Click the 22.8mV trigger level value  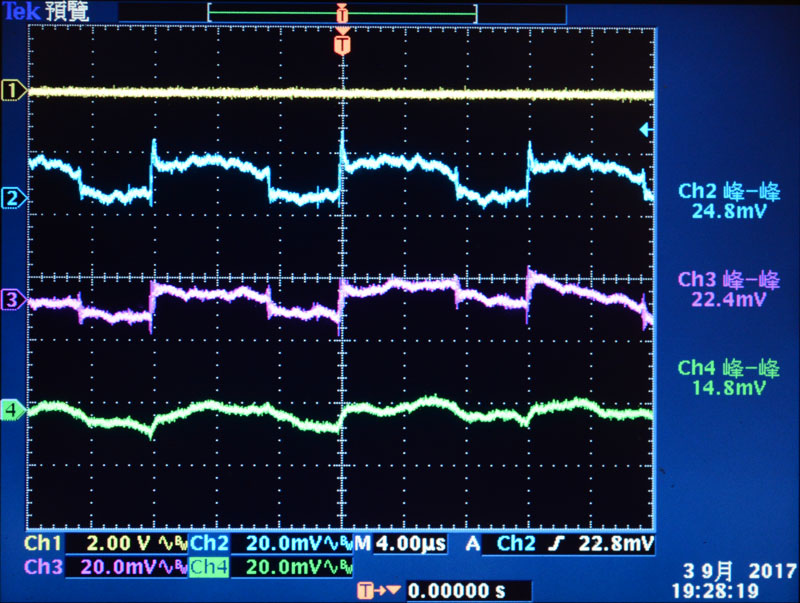(616, 544)
